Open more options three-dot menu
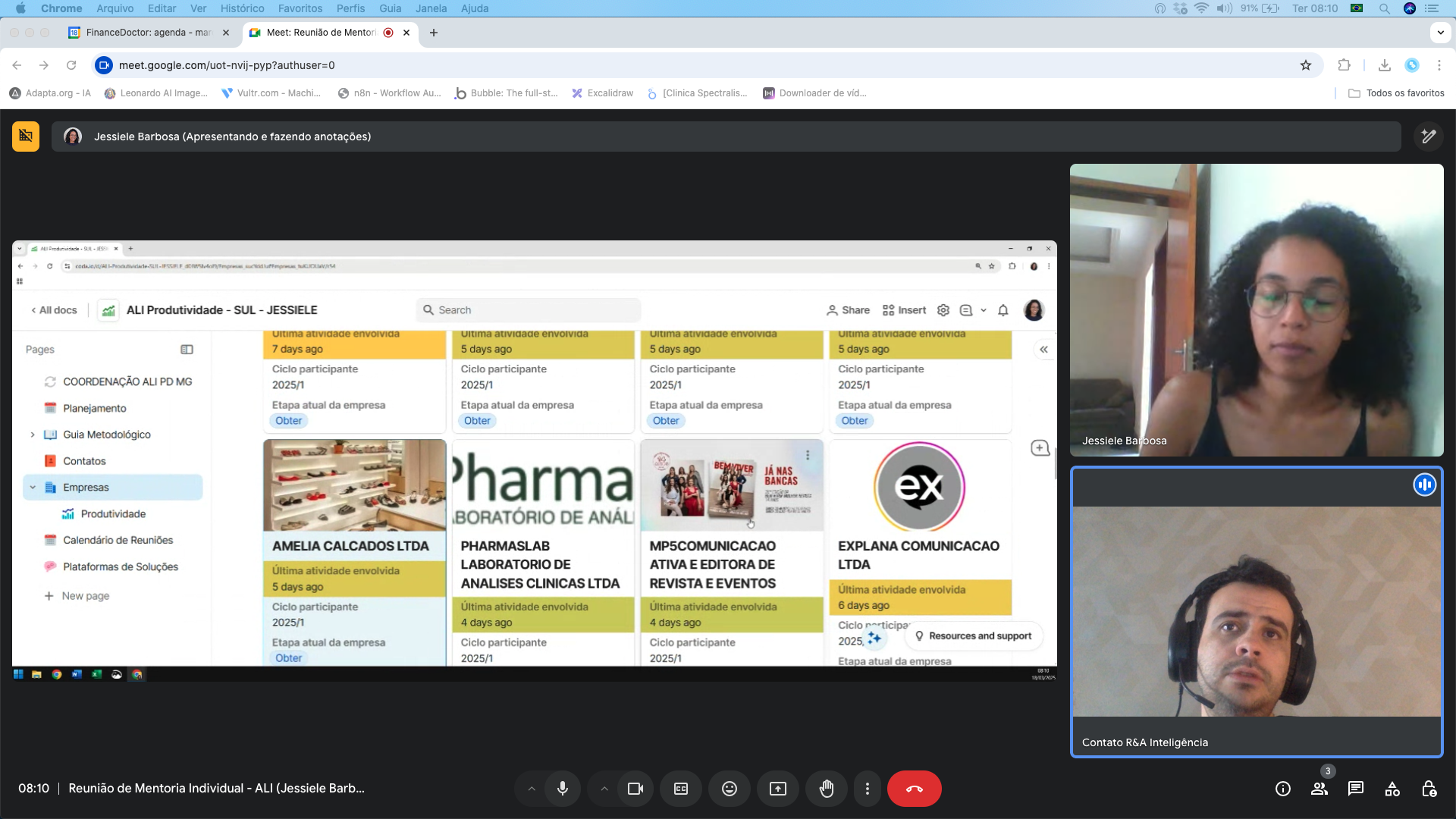The height and width of the screenshot is (819, 1456). pos(867,789)
